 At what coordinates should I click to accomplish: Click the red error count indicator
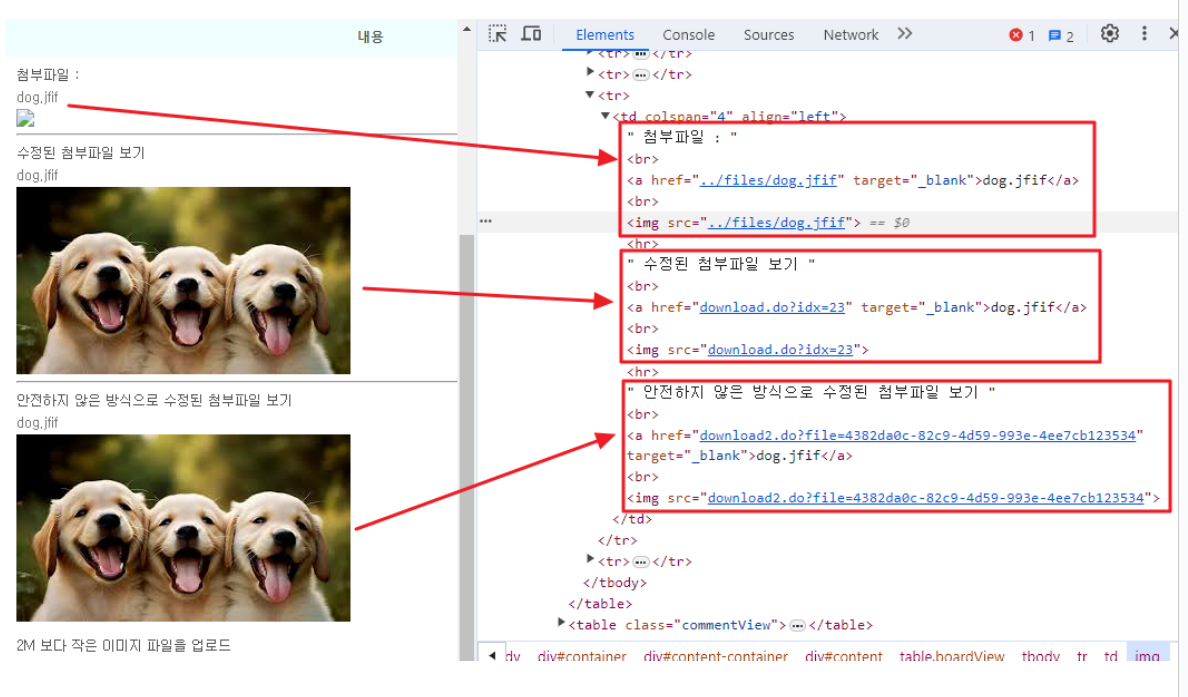(1022, 35)
